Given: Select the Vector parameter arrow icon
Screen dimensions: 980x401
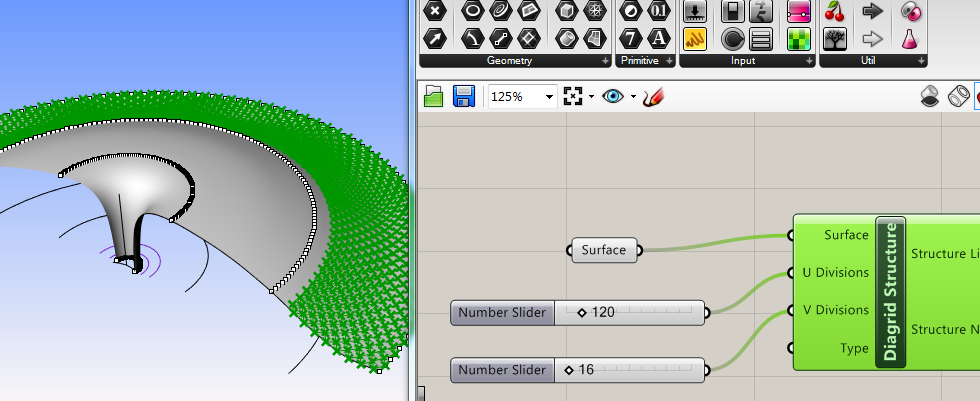Looking at the screenshot, I should point(435,39).
